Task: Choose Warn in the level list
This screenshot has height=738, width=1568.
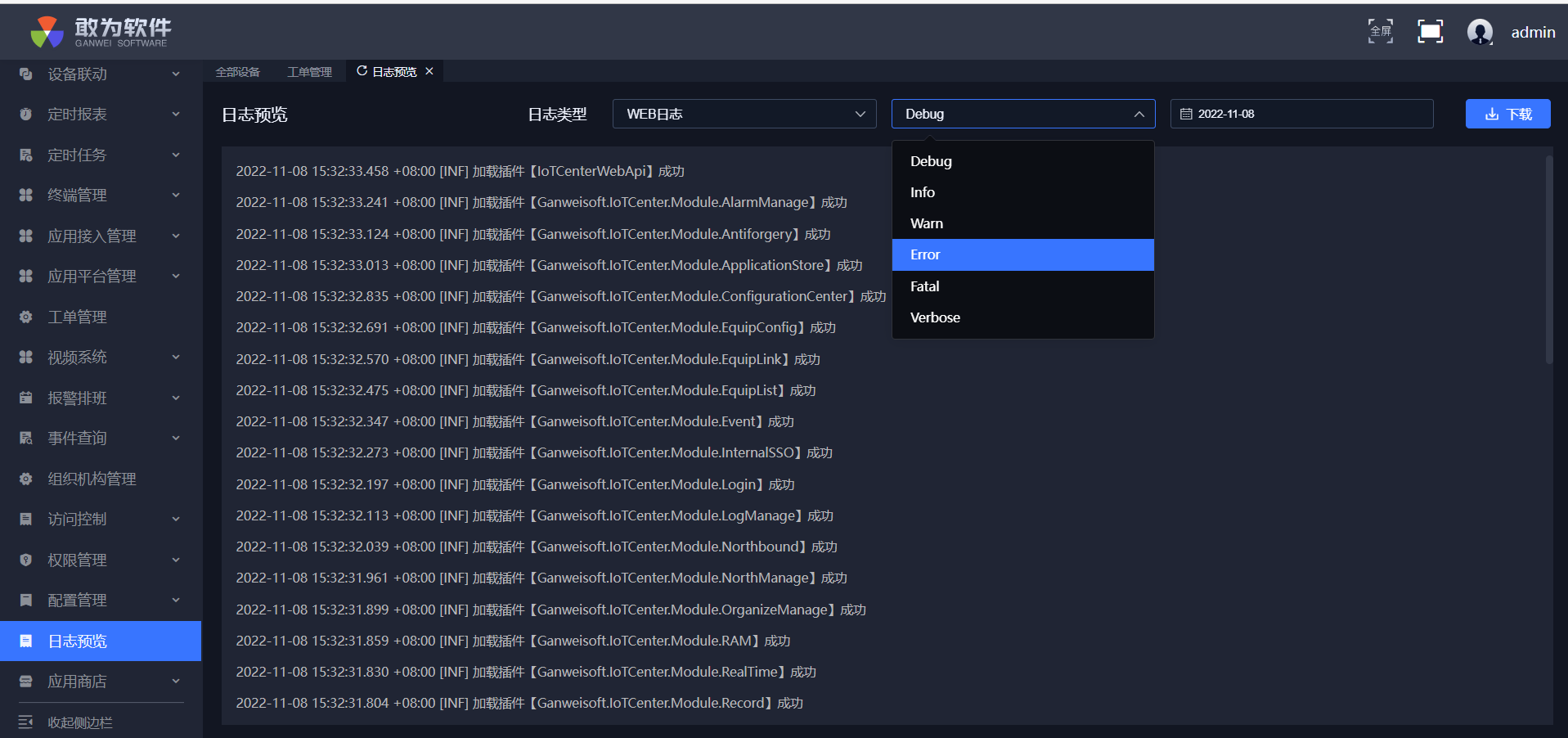Action: [x=1023, y=223]
